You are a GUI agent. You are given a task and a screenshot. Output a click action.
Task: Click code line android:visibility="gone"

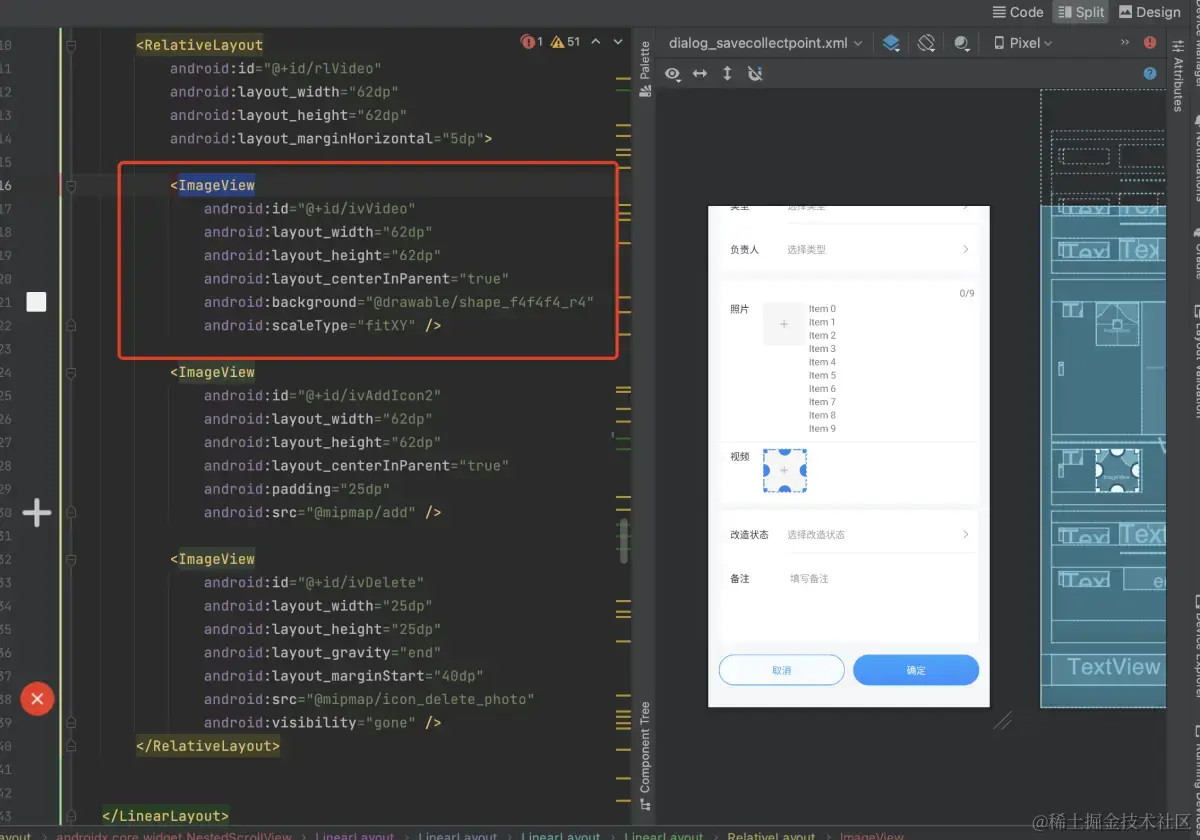(x=322, y=722)
